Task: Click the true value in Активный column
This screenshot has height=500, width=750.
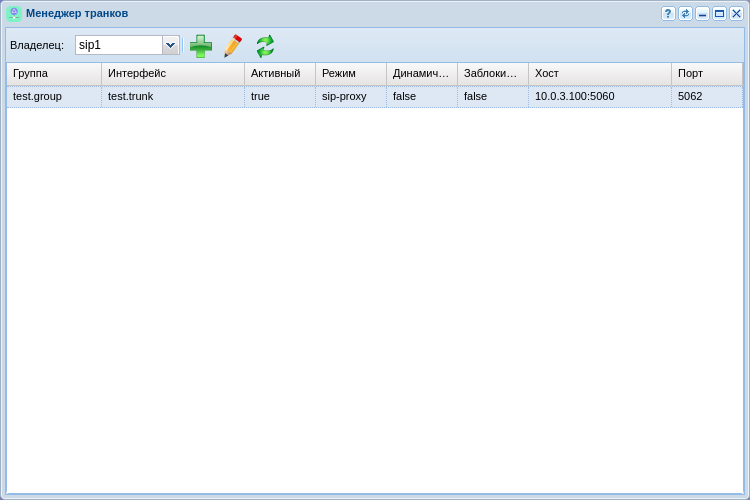Action: pyautogui.click(x=280, y=97)
